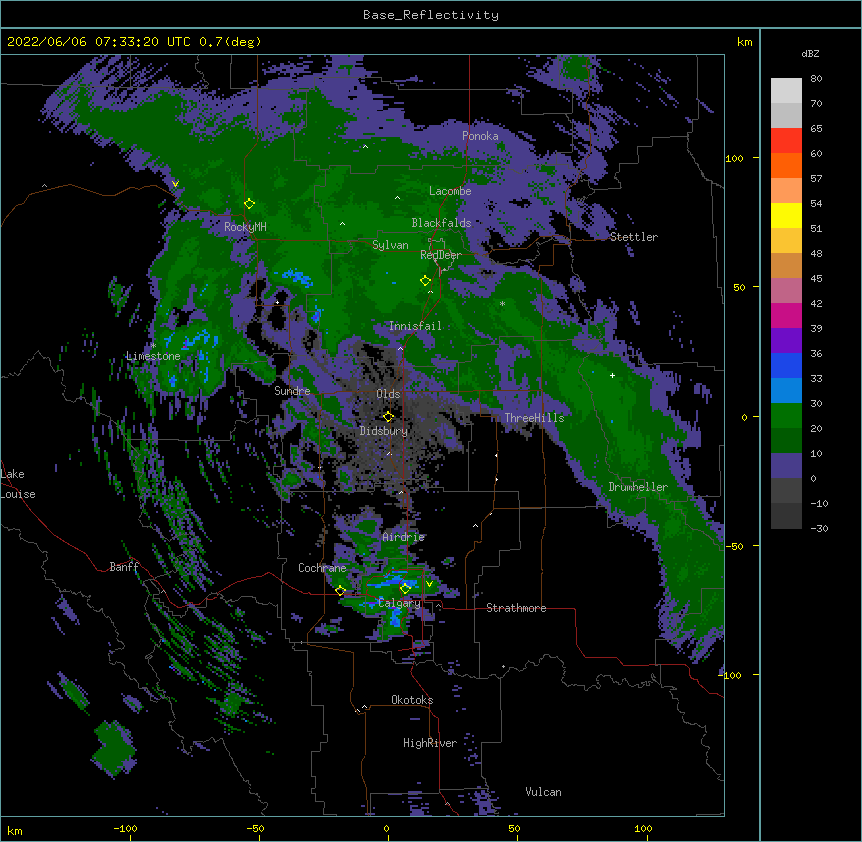Click yellow diamond marker below Olds label
The image size is (862, 842).
[x=388, y=417]
